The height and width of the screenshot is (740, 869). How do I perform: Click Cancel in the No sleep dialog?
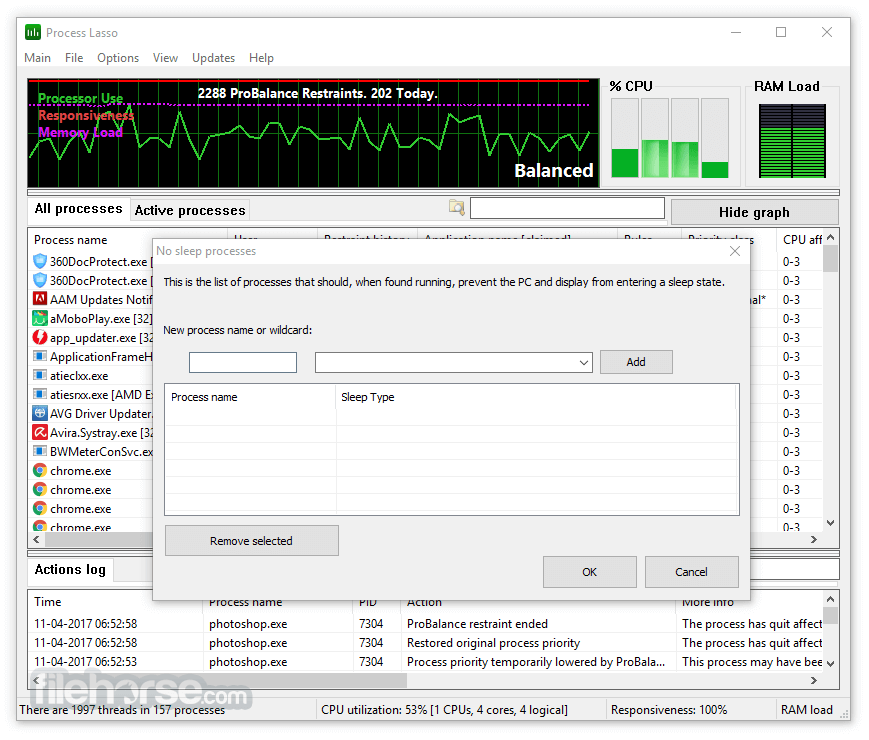click(x=691, y=572)
